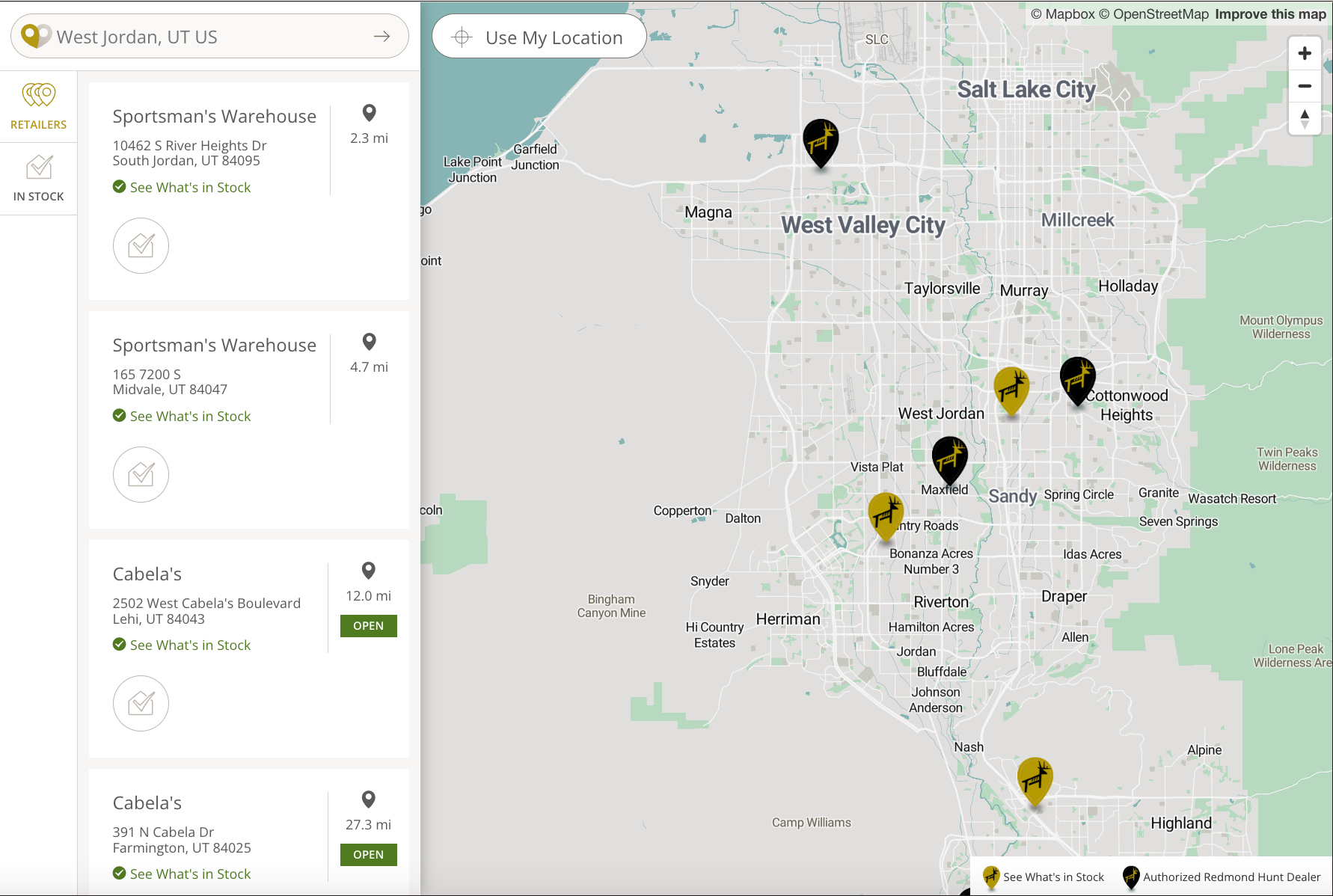Open the Retailers tab
This screenshot has height=896, width=1333.
(x=39, y=107)
